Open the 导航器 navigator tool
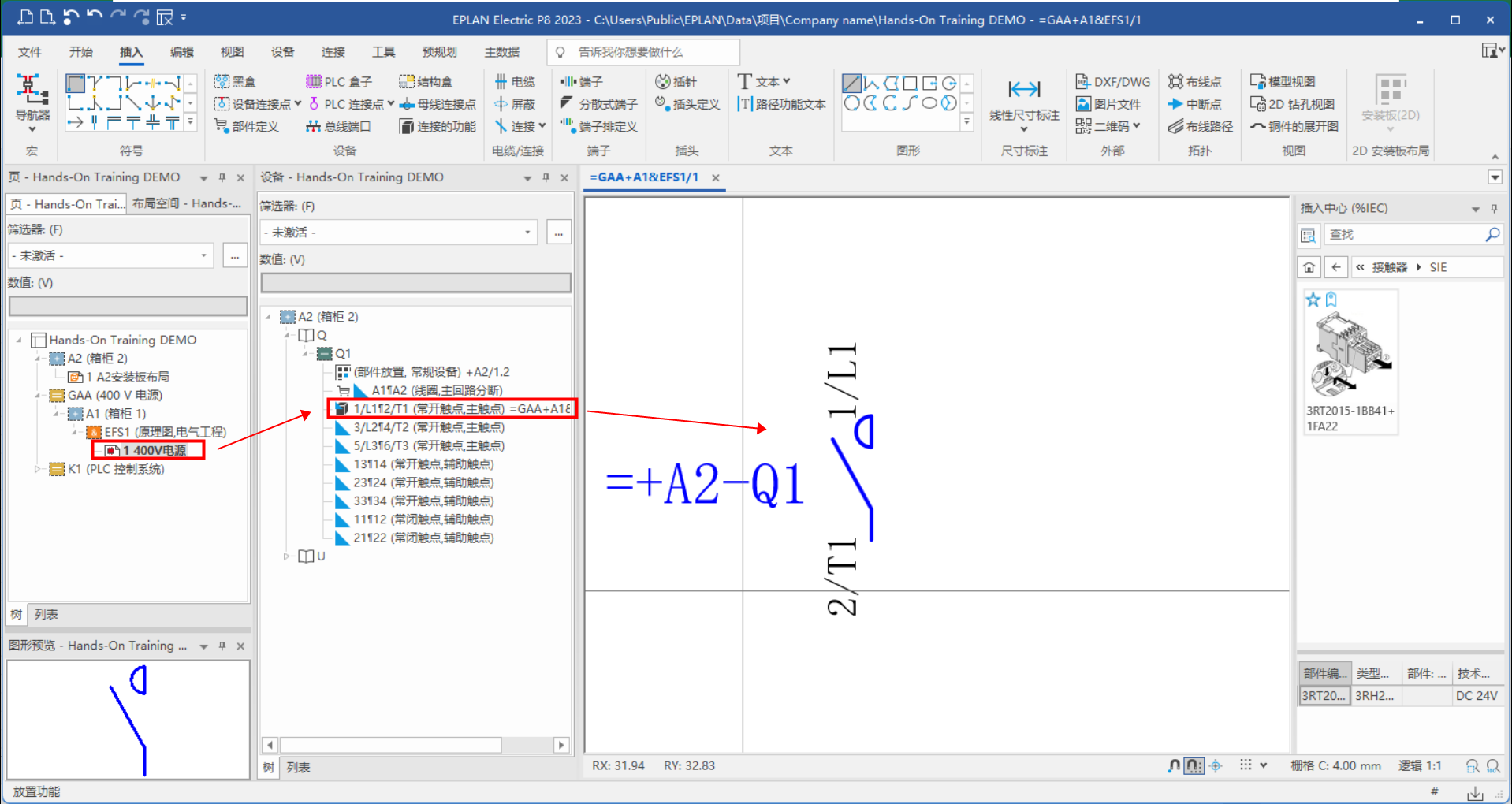The height and width of the screenshot is (804, 1512). point(32,102)
